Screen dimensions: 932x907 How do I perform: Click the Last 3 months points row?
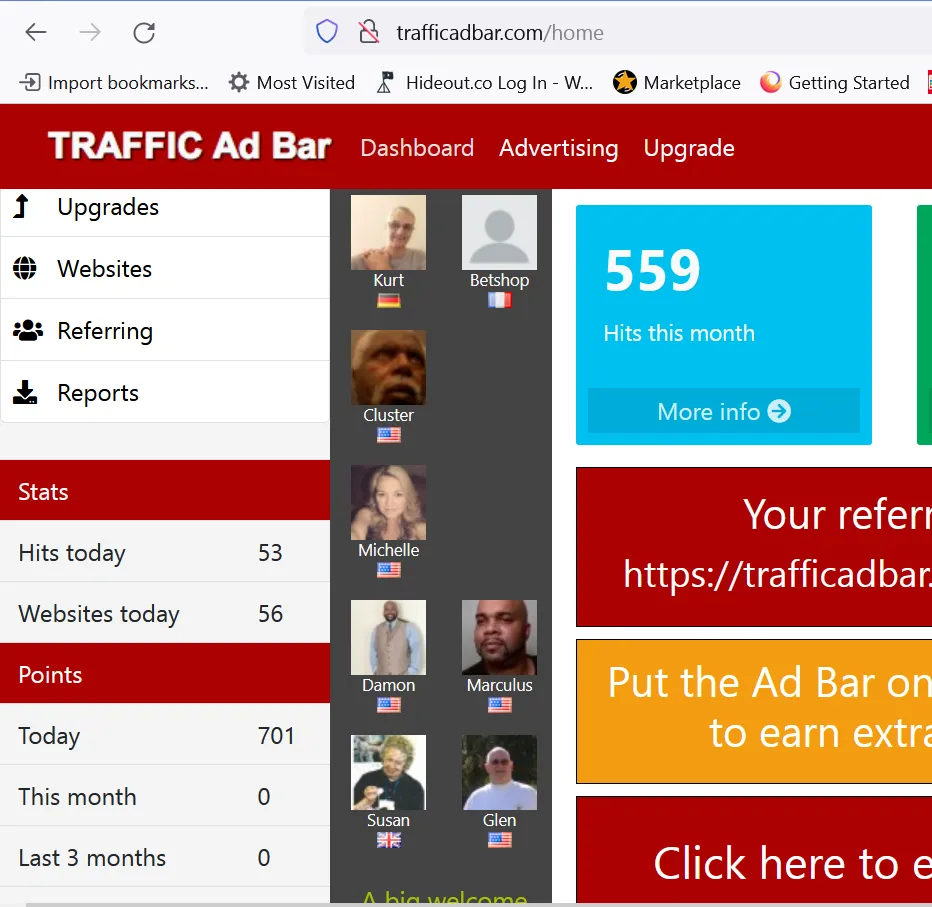click(165, 858)
